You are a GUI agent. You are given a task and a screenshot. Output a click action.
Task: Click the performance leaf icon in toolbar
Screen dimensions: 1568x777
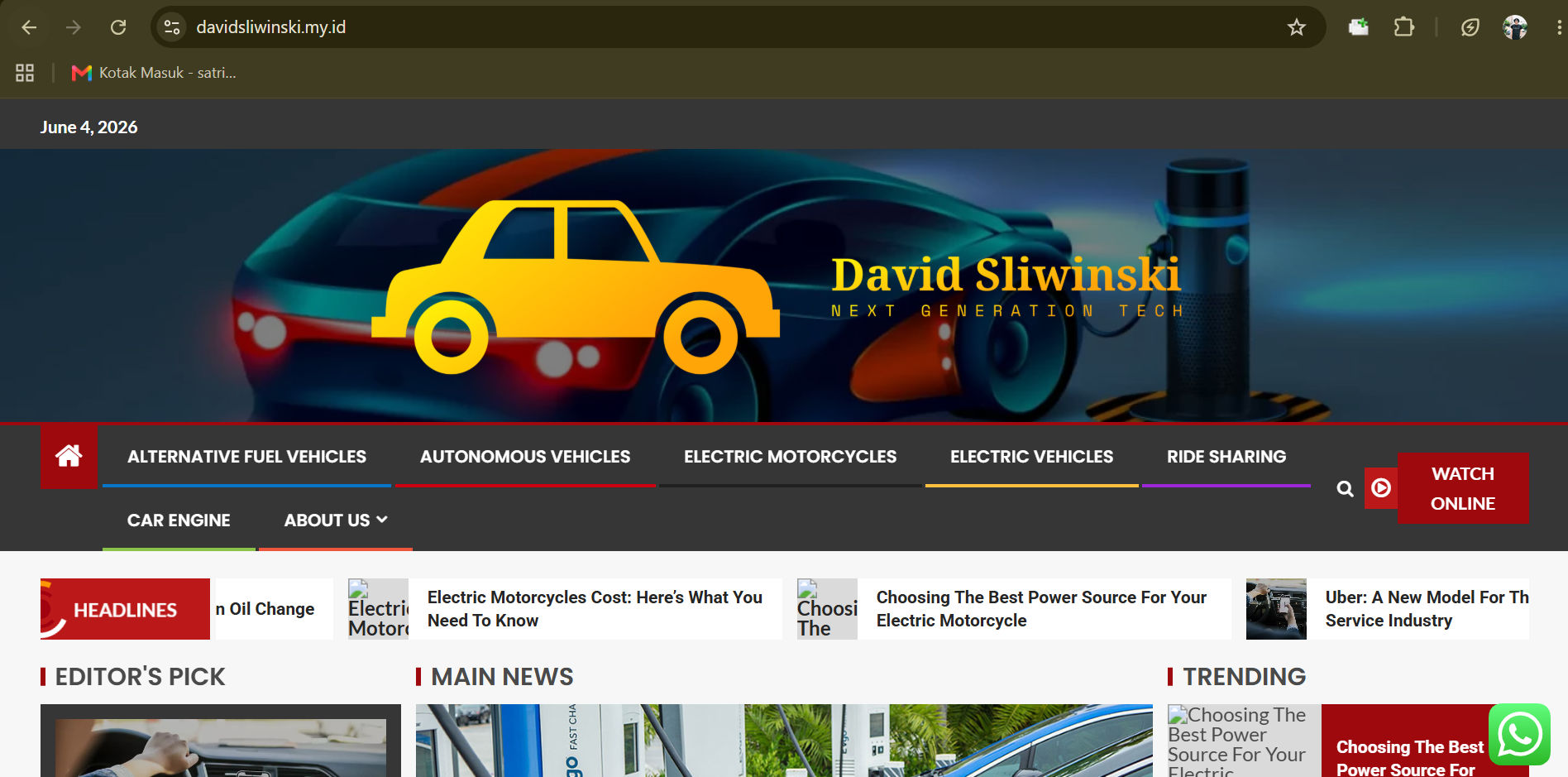pos(1470,27)
